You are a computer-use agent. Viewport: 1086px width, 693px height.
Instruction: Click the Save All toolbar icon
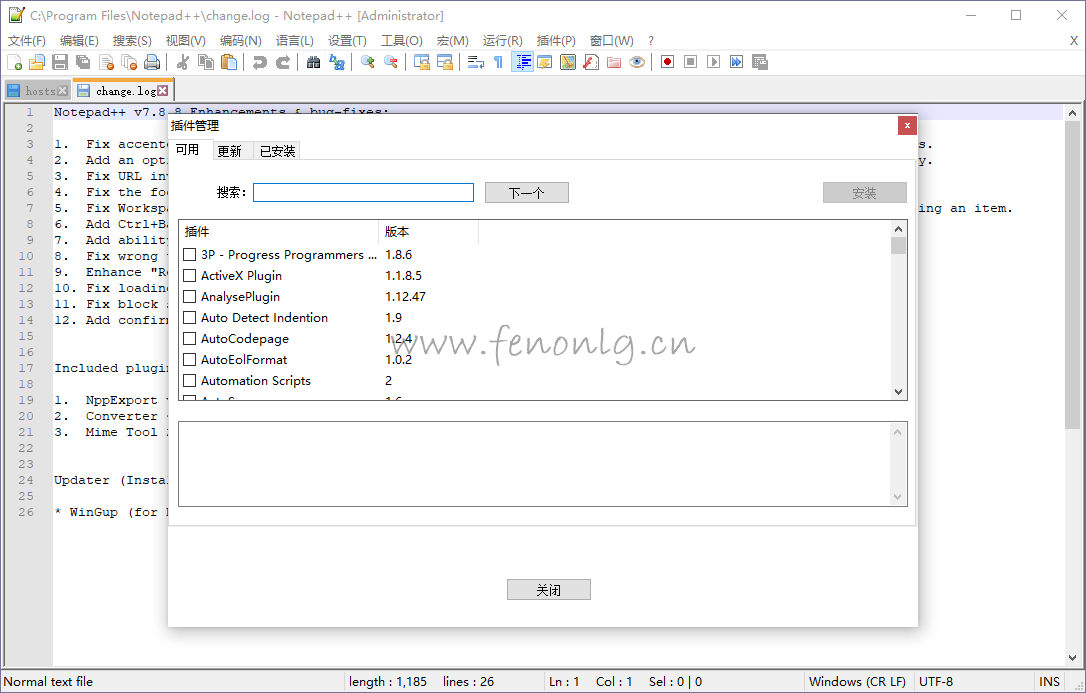tap(83, 62)
